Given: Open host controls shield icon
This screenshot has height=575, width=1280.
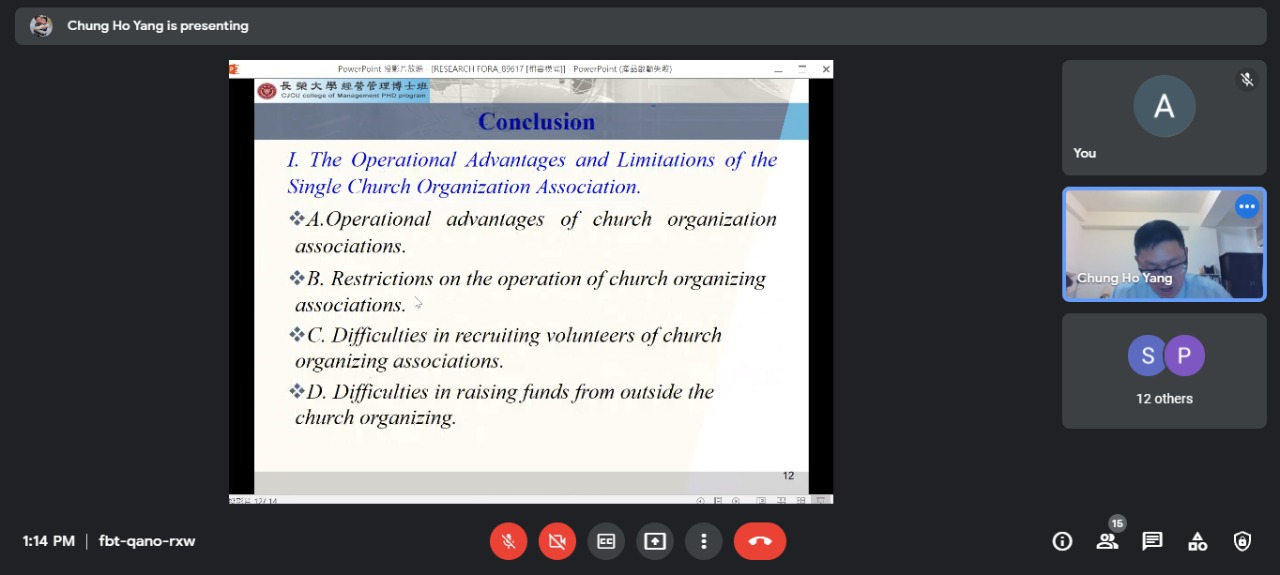Looking at the screenshot, I should click(x=1242, y=541).
